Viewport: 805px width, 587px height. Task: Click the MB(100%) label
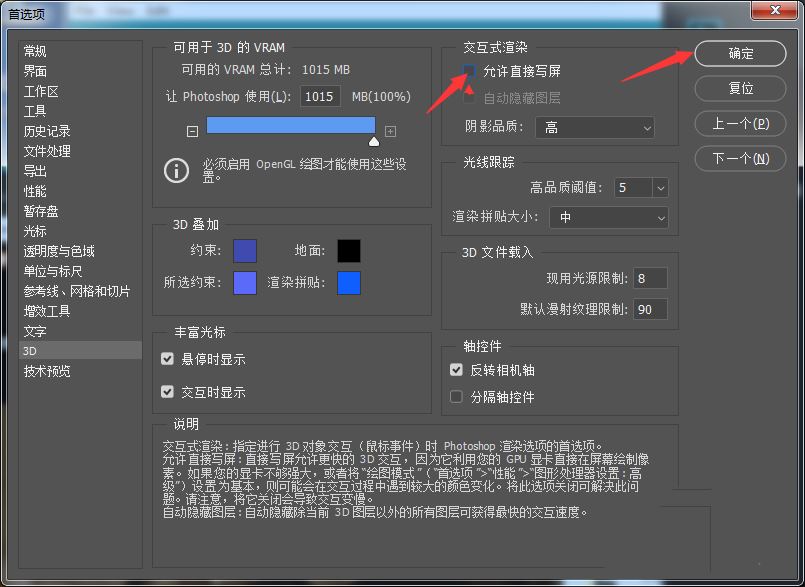coord(381,97)
